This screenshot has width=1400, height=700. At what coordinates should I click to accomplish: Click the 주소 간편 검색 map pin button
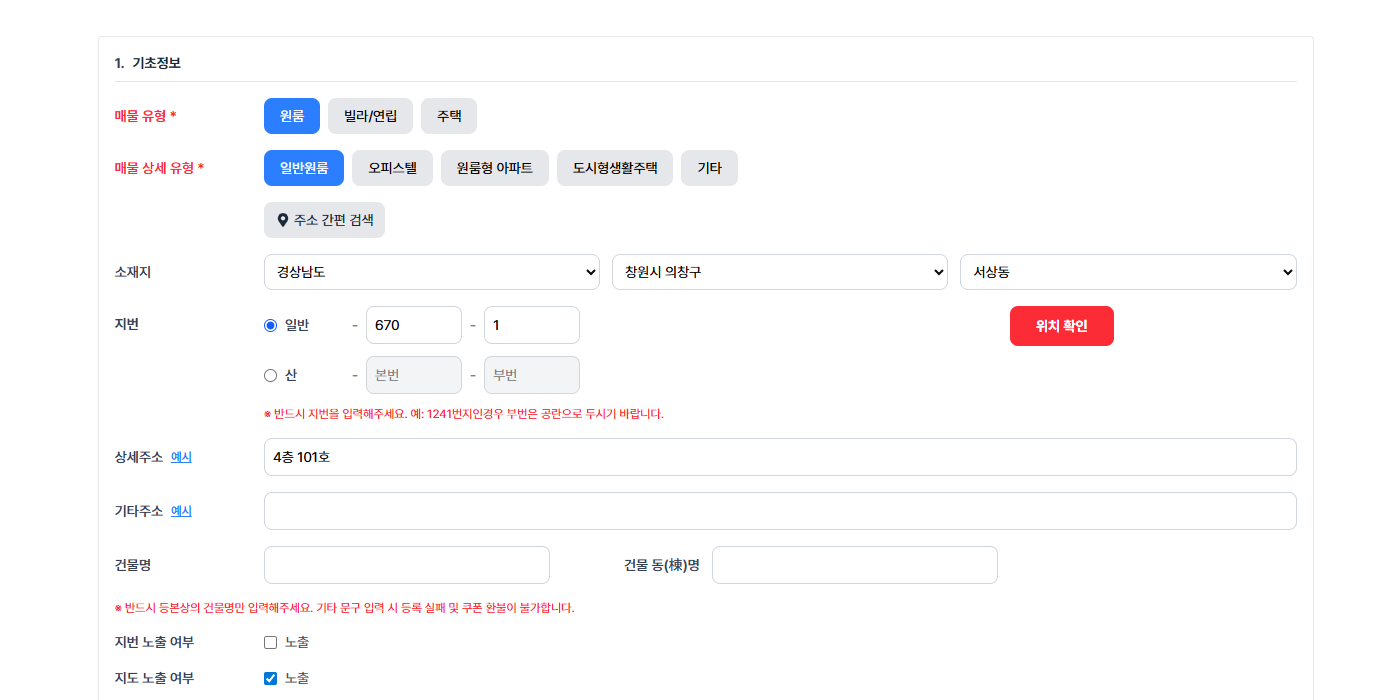tap(324, 220)
